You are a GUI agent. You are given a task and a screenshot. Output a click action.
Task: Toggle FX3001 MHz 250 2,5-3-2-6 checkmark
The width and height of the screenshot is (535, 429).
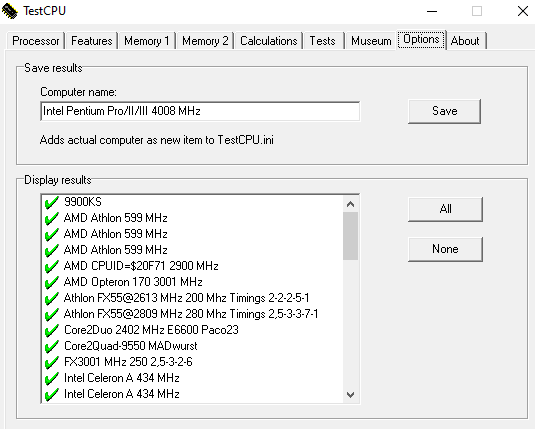click(x=52, y=362)
